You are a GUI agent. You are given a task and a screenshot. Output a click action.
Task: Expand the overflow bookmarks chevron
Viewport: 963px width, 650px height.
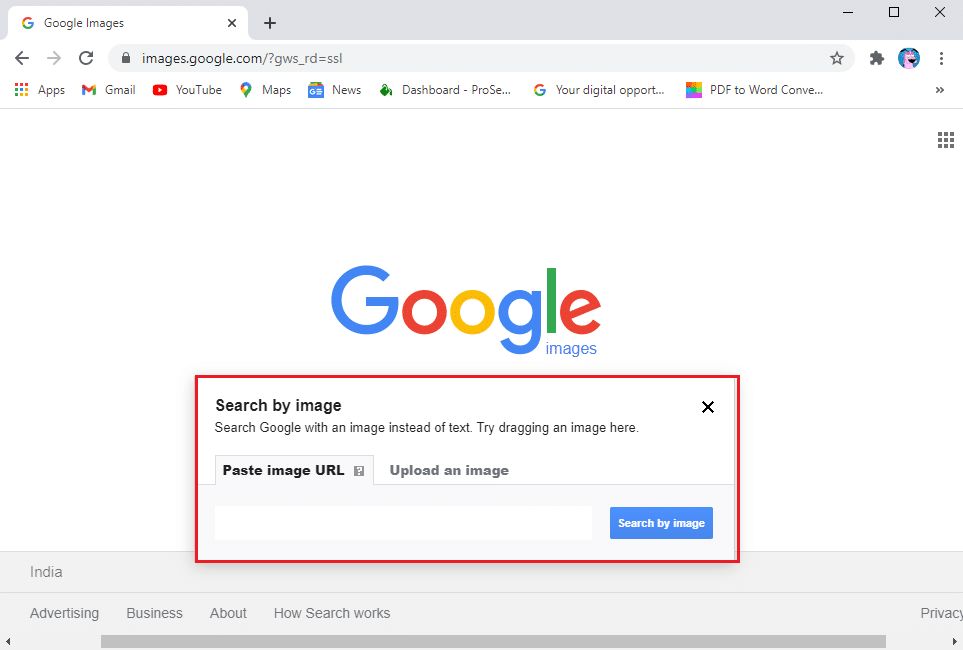click(x=939, y=89)
